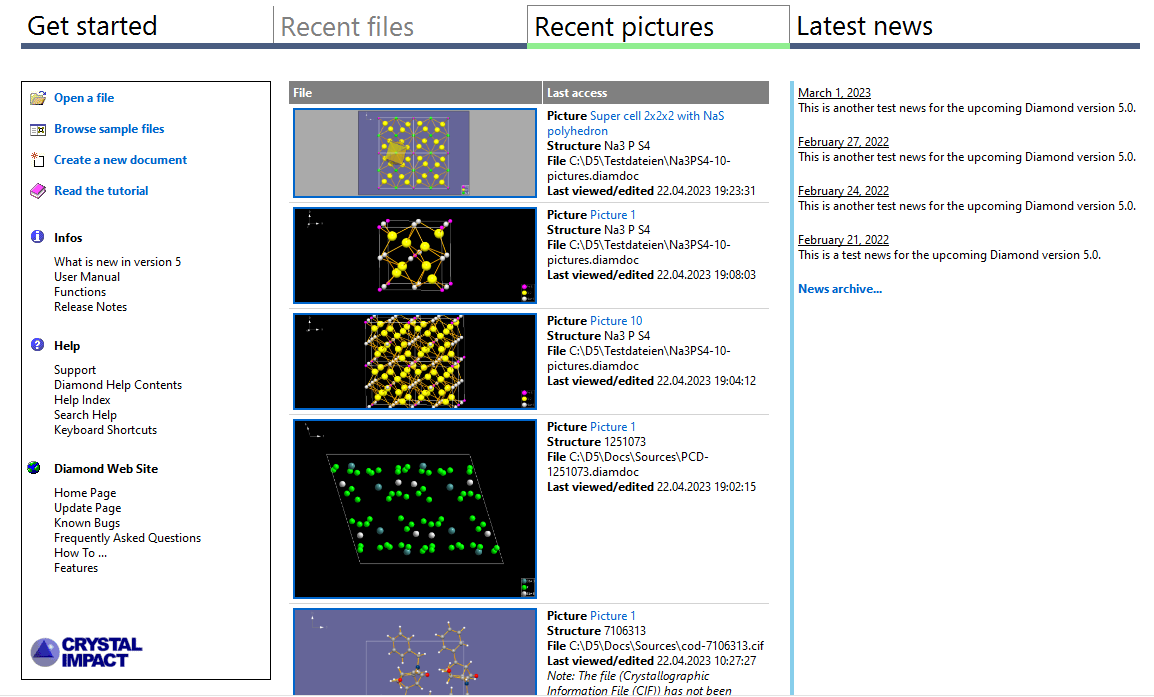View Keyboard Shortcuts

[105, 429]
